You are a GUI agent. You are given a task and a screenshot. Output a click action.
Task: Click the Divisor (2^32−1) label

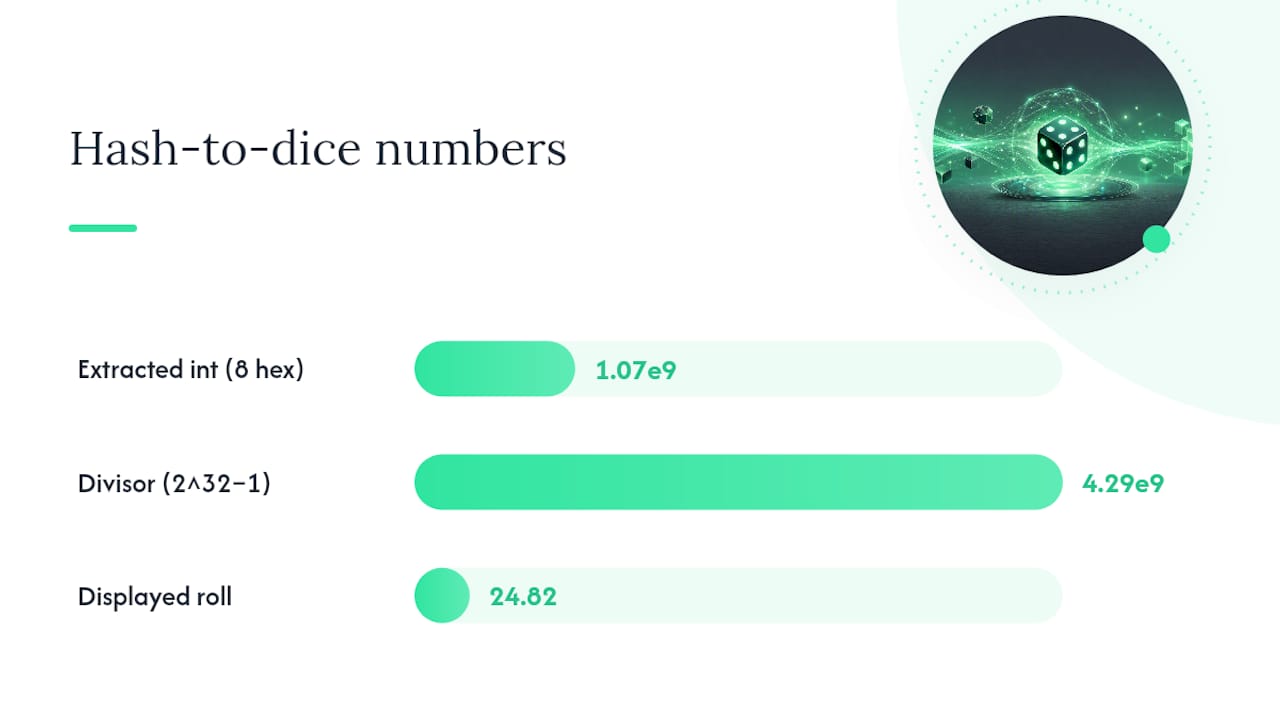coord(175,484)
